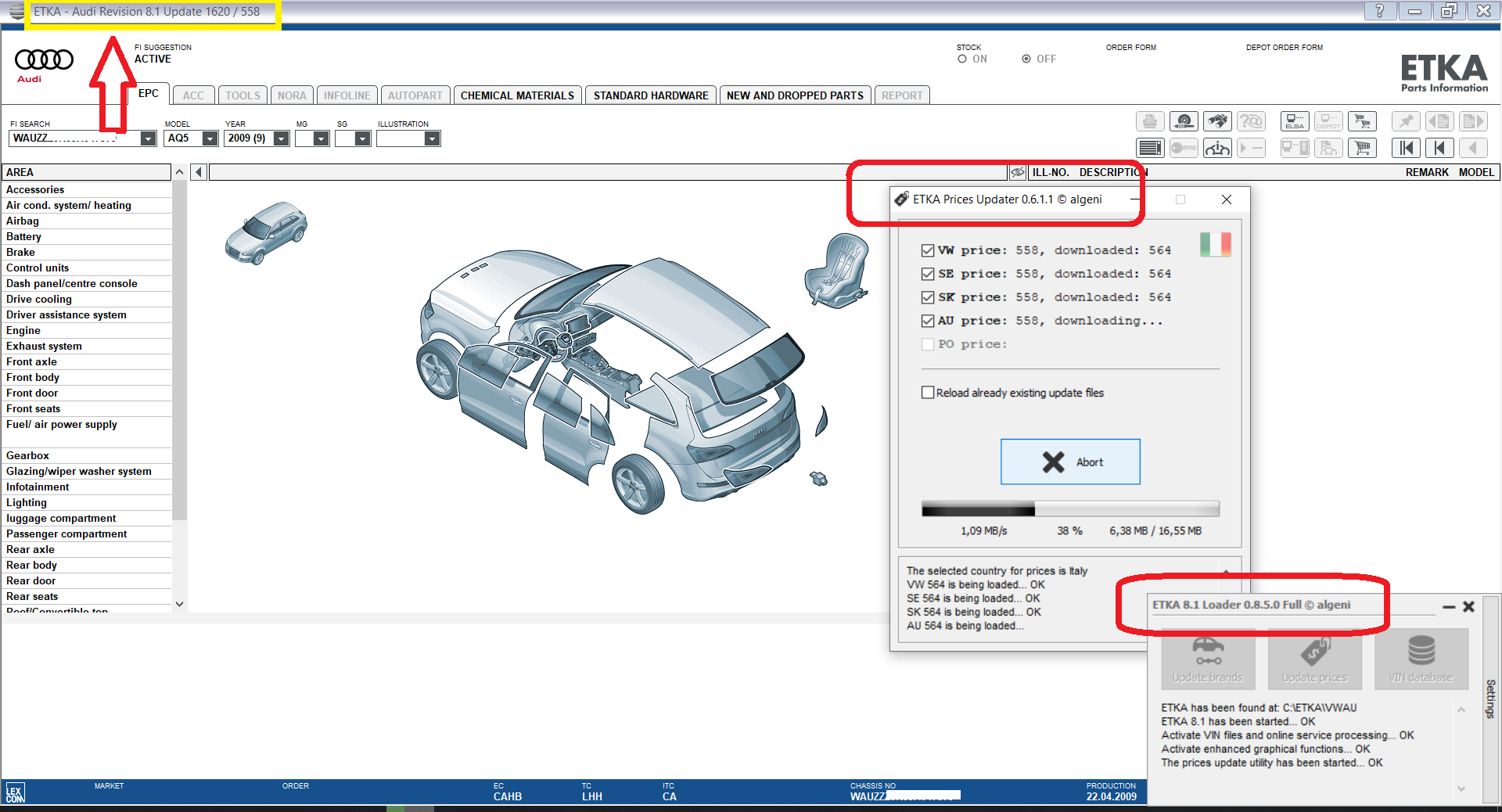The image size is (1502, 812).
Task: Click the key icon in the toolbar
Action: point(1184,148)
